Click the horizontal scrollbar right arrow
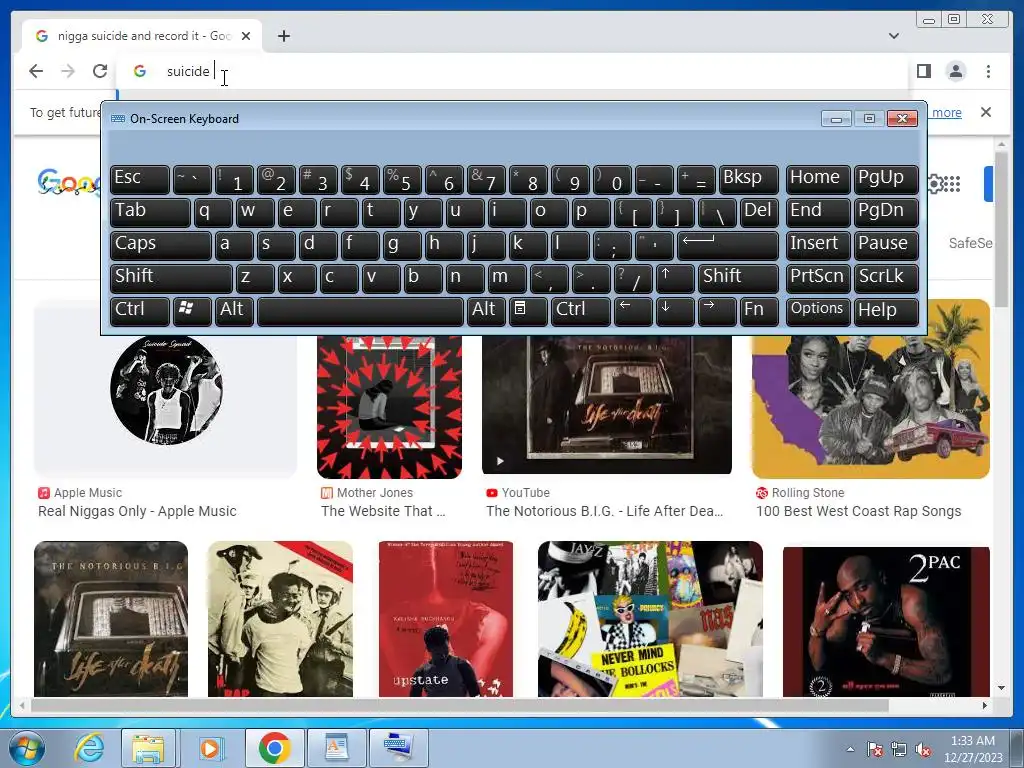1024x768 pixels. [x=984, y=705]
